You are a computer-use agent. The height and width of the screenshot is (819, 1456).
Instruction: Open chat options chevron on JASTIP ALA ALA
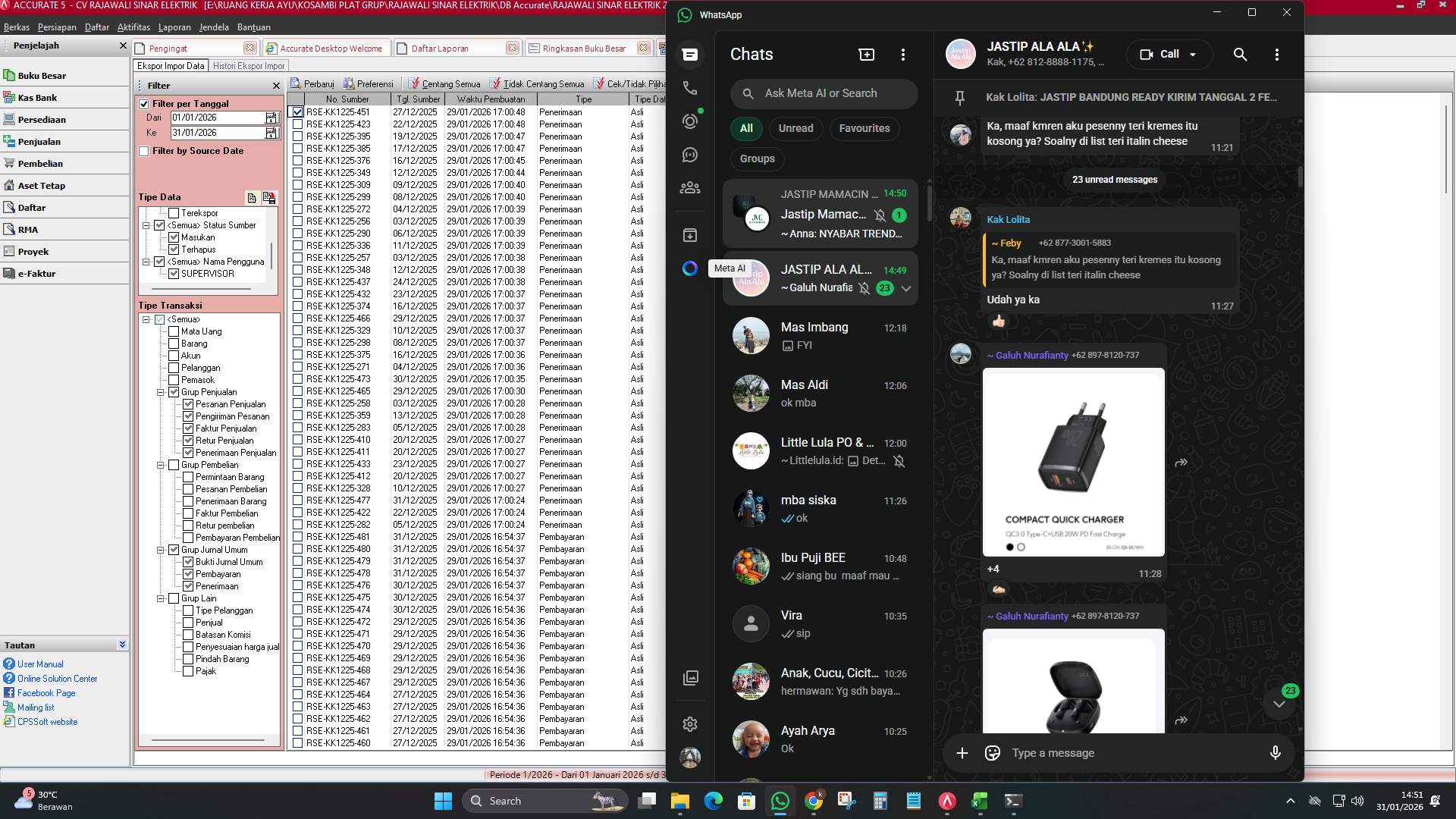click(906, 288)
